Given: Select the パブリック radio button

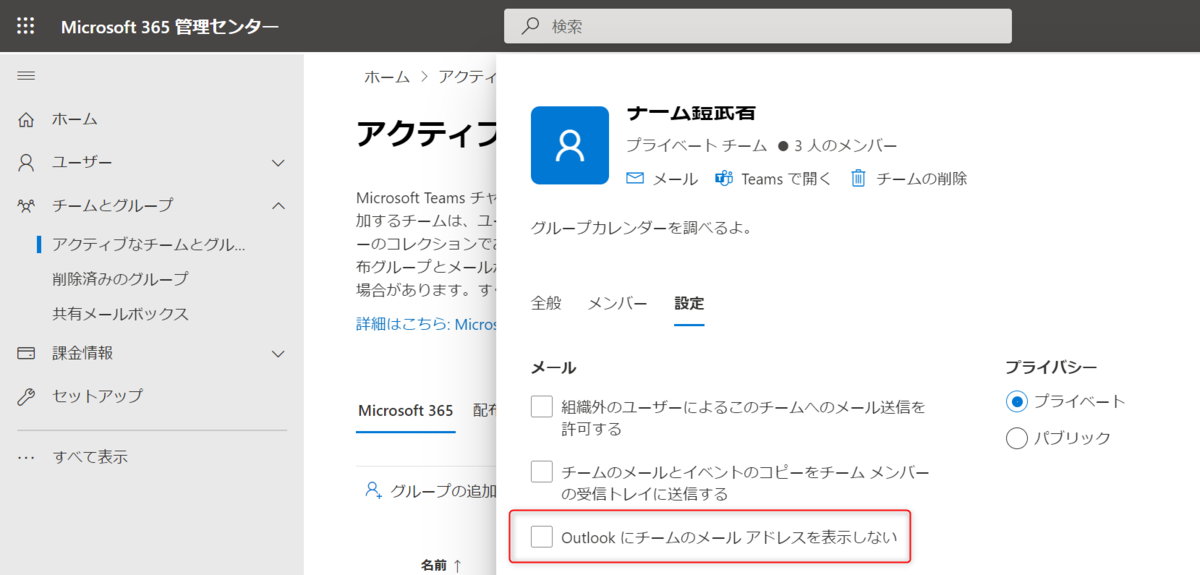Looking at the screenshot, I should 1017,438.
